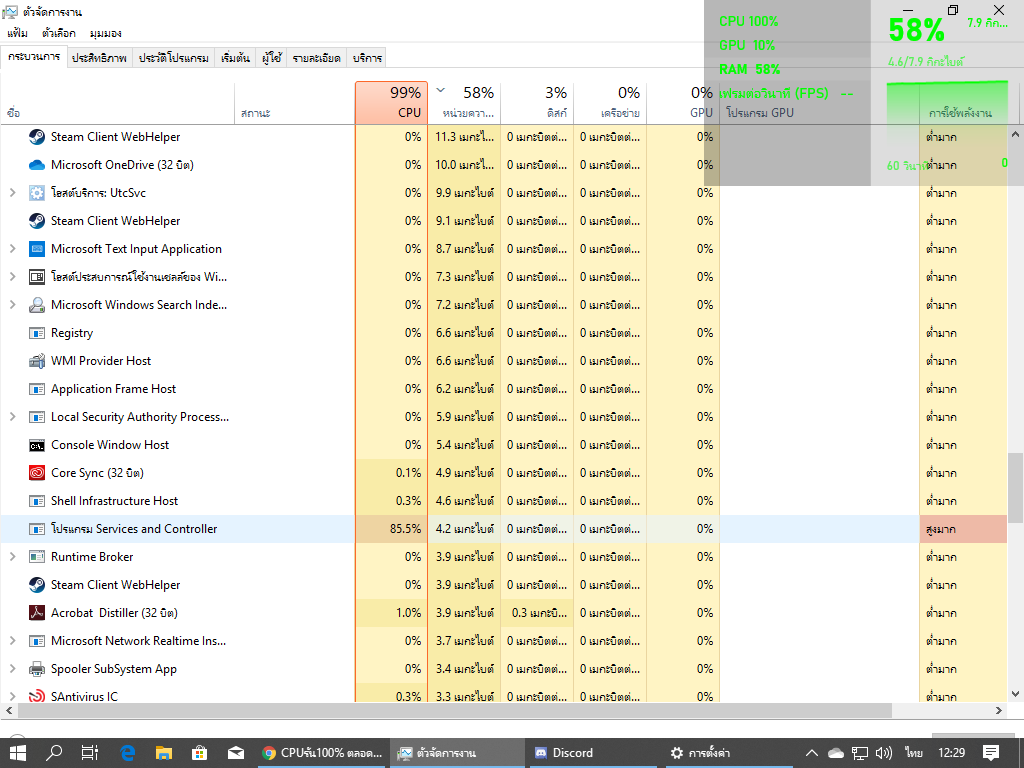
Task: Show hidden system tray icons
Action: click(811, 753)
